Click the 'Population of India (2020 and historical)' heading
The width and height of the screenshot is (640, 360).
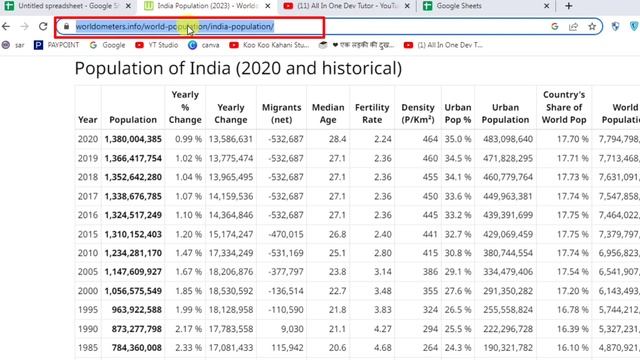[x=238, y=68]
